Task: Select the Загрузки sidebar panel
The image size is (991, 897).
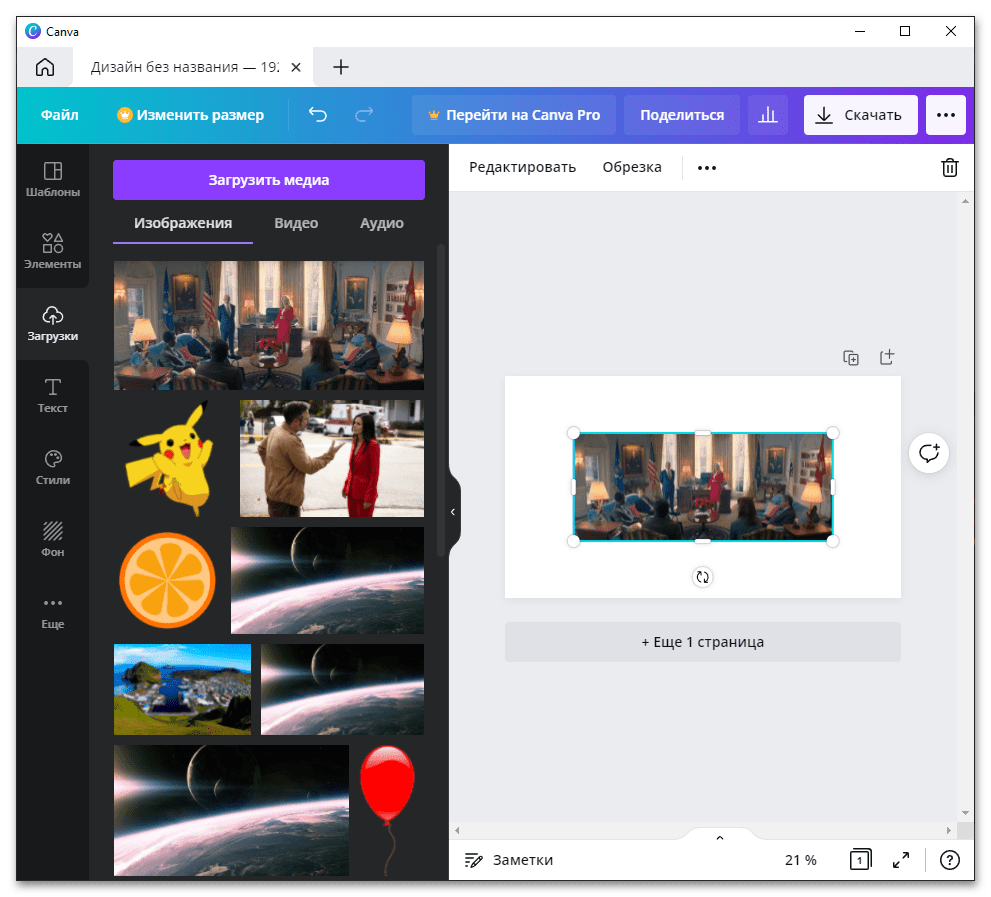Action: 52,324
